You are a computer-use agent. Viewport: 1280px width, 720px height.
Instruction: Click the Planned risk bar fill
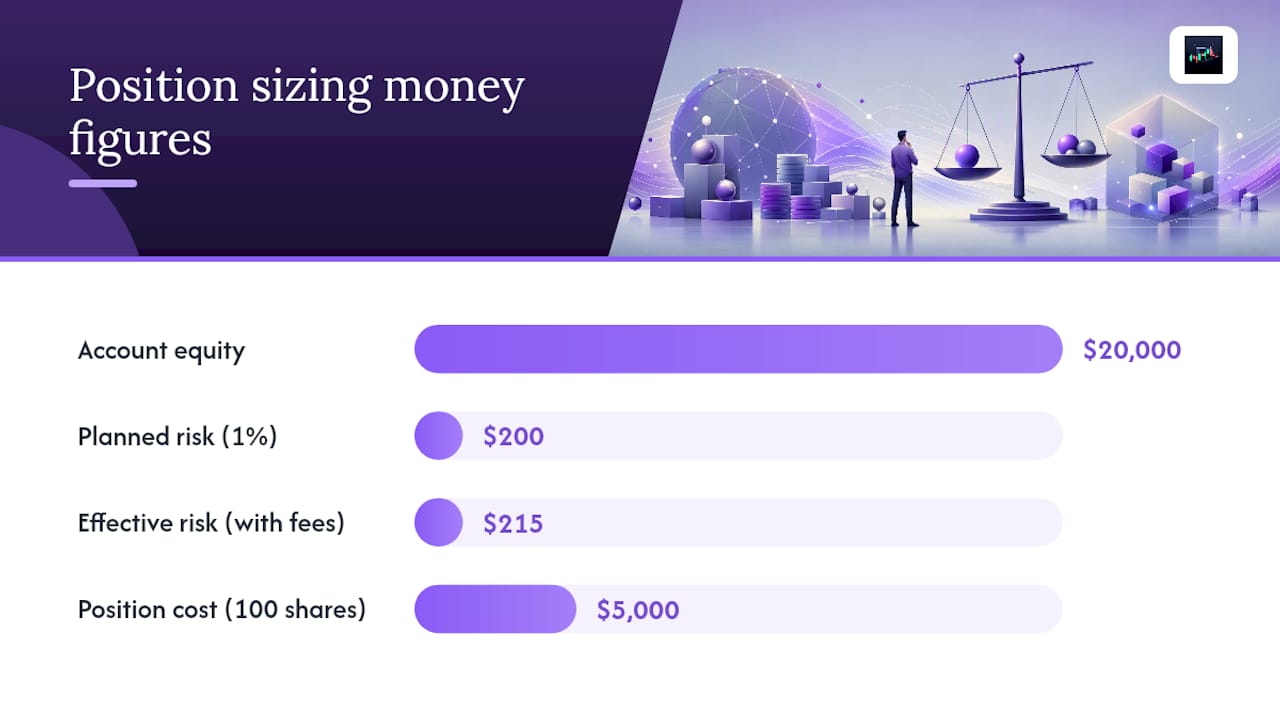click(x=438, y=436)
